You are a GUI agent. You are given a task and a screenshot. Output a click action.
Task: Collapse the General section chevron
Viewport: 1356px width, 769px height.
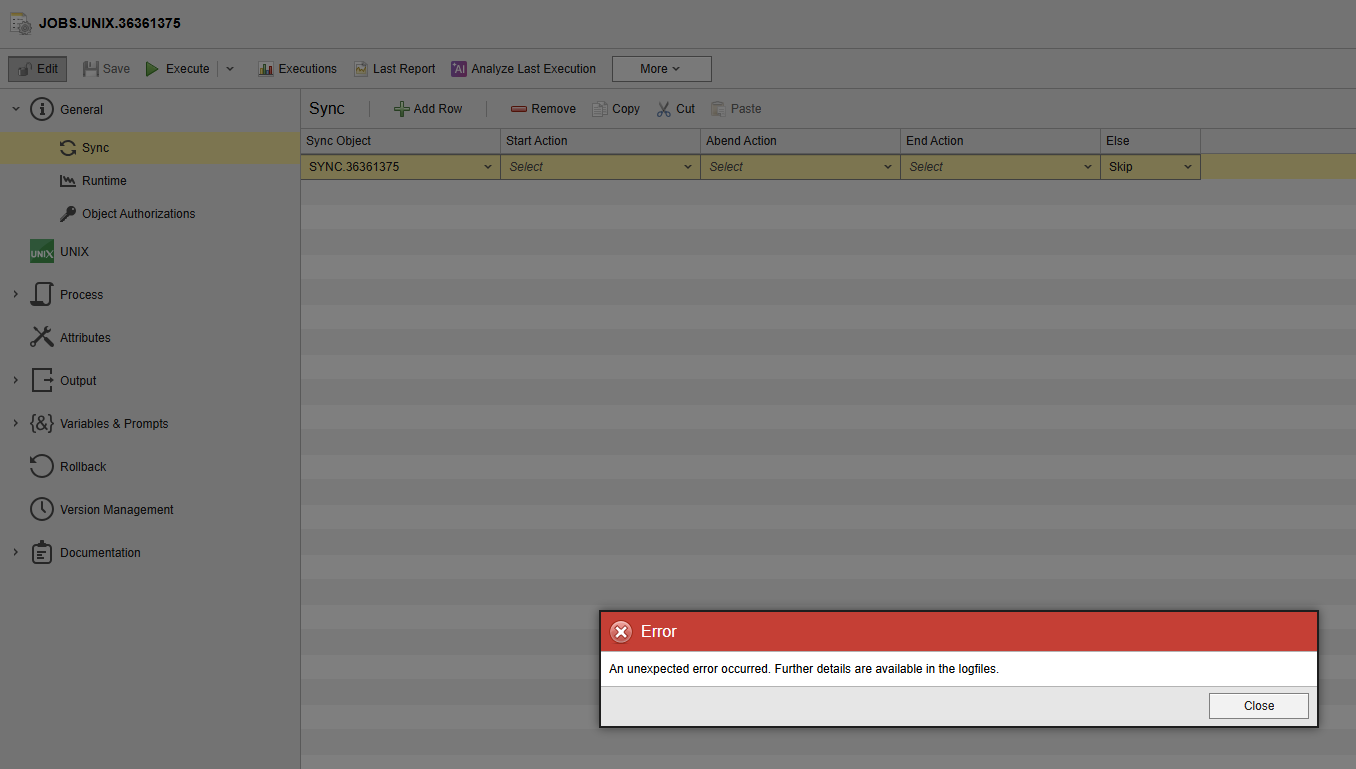(x=15, y=109)
